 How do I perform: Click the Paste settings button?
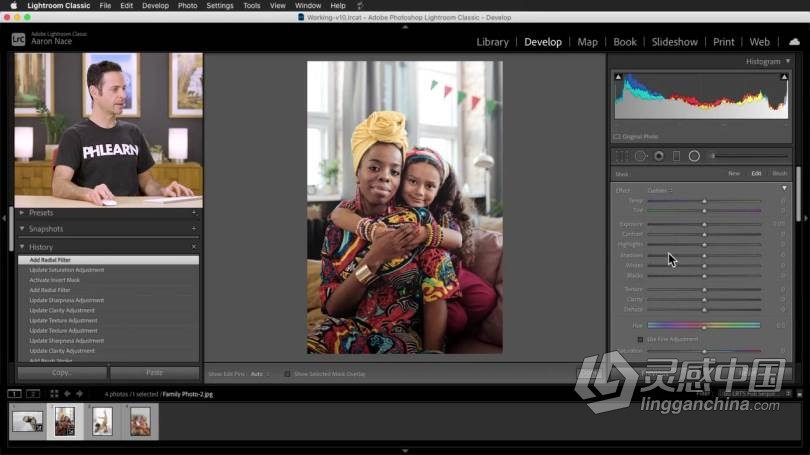coord(154,372)
